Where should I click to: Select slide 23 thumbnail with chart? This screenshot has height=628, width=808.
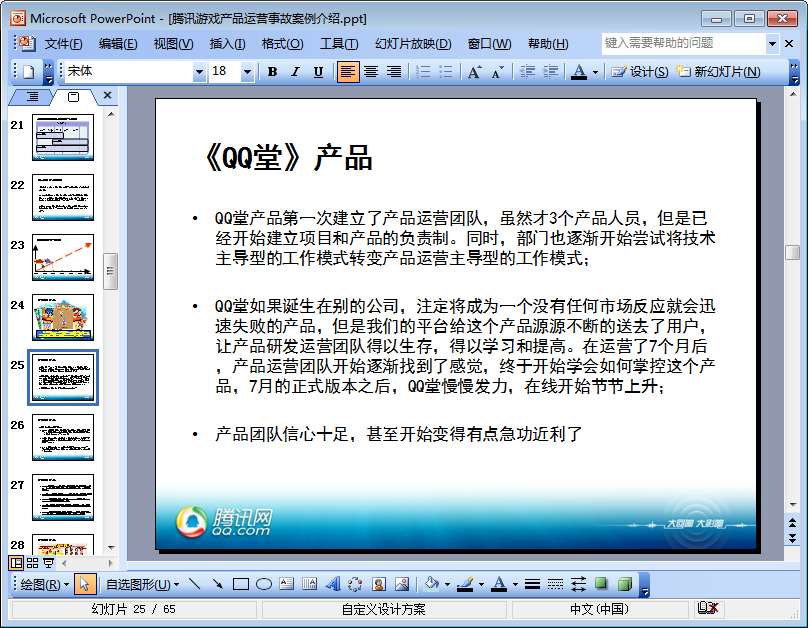(63, 257)
